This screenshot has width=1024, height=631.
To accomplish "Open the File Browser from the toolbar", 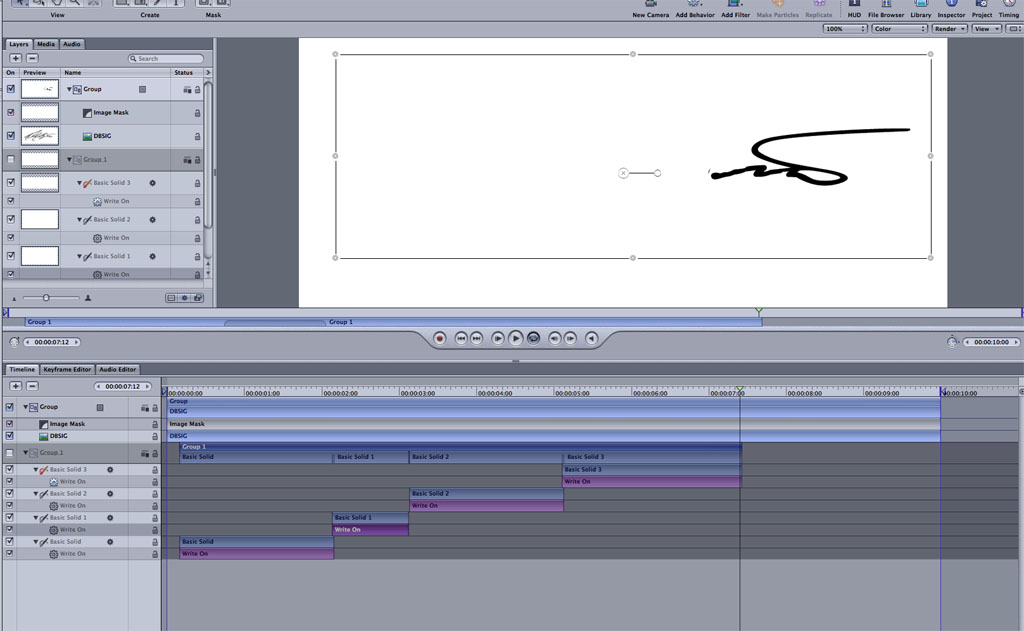I will pos(886,5).
